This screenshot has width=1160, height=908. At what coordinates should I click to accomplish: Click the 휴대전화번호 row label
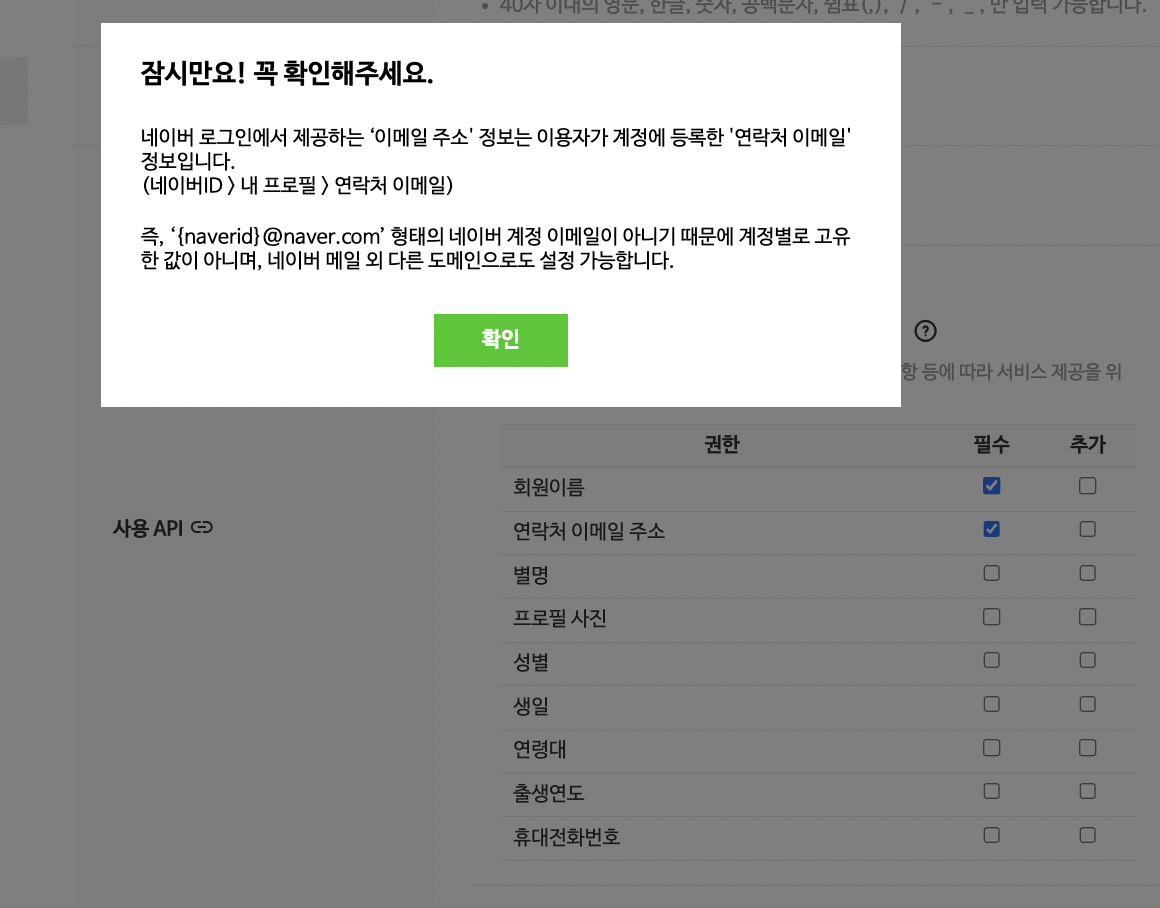coord(566,836)
